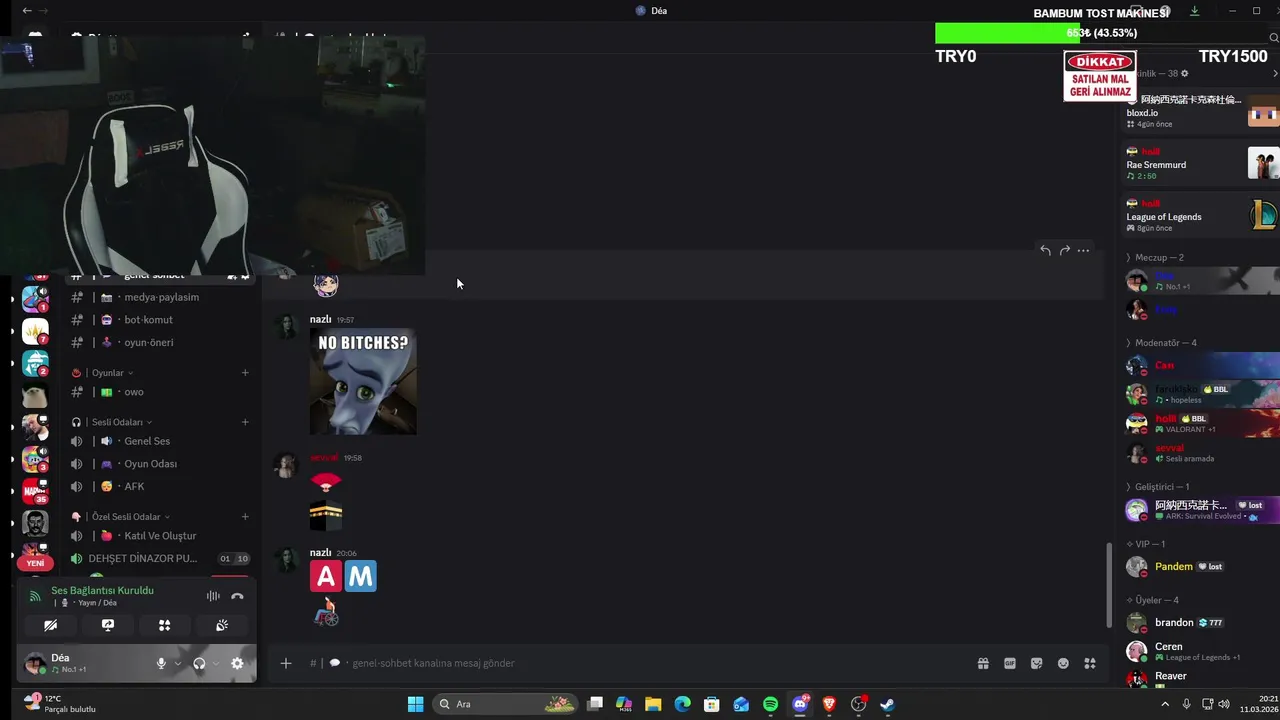Join the Katıl Ve Oluştur voice channel
Viewport: 1280px width, 720px height.
tap(160, 536)
